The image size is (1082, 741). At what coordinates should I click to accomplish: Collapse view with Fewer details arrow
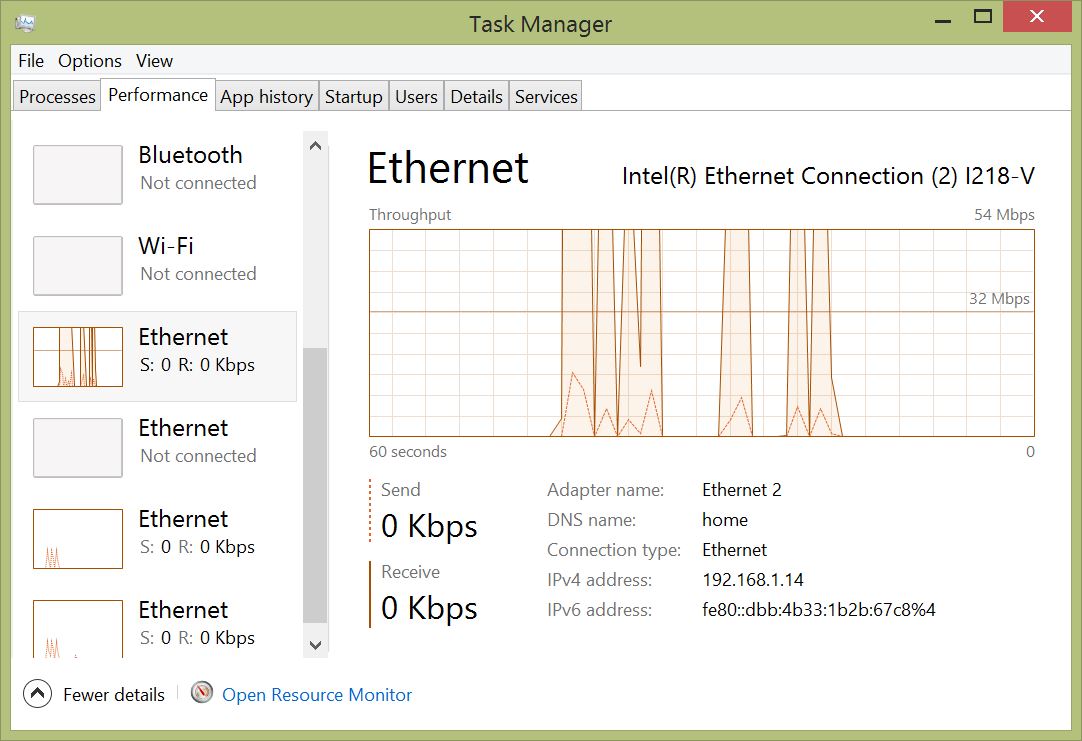pos(37,694)
